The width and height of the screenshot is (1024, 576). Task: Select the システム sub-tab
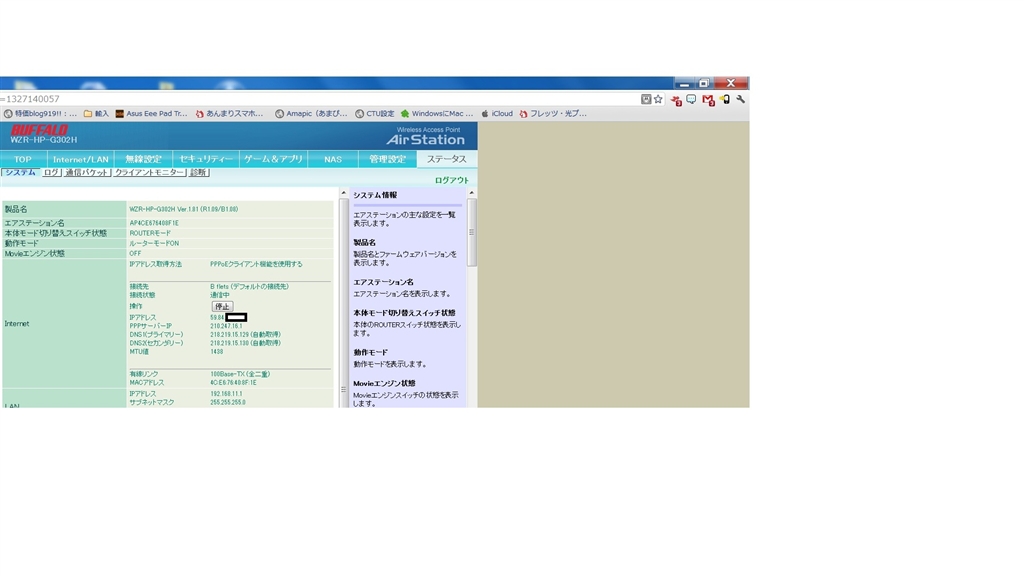[20, 172]
